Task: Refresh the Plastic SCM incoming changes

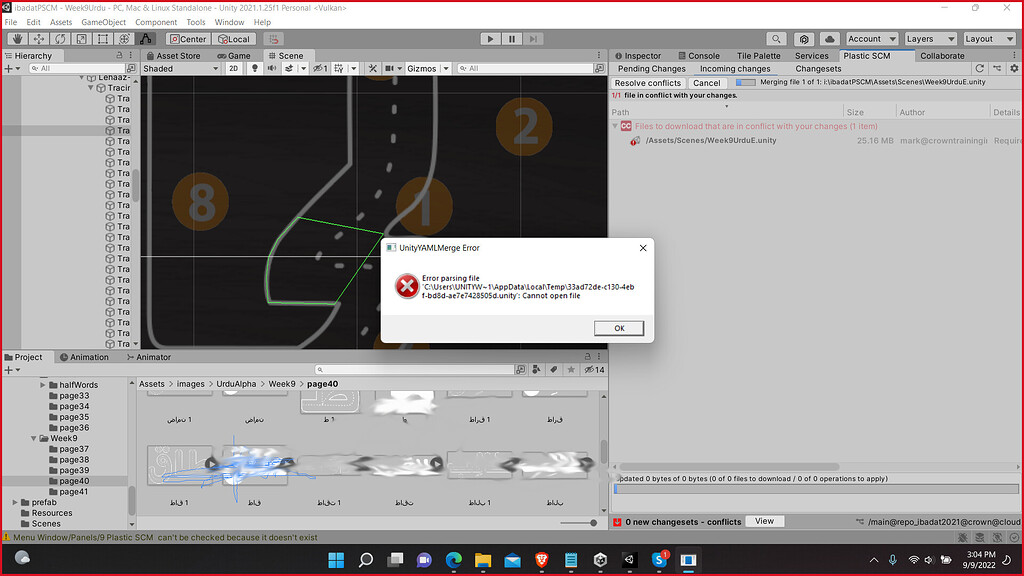Action: pyautogui.click(x=979, y=67)
